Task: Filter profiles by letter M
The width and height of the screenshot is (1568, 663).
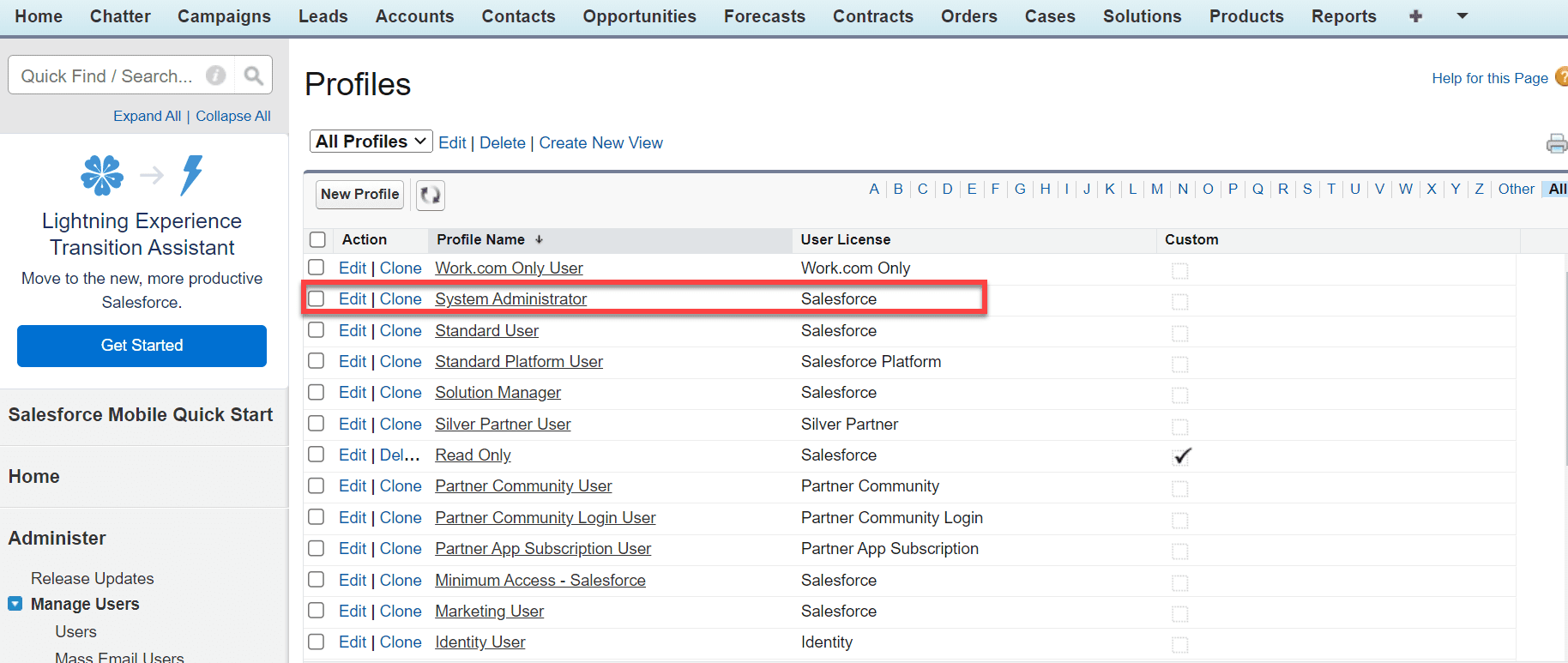Action: tap(1157, 189)
